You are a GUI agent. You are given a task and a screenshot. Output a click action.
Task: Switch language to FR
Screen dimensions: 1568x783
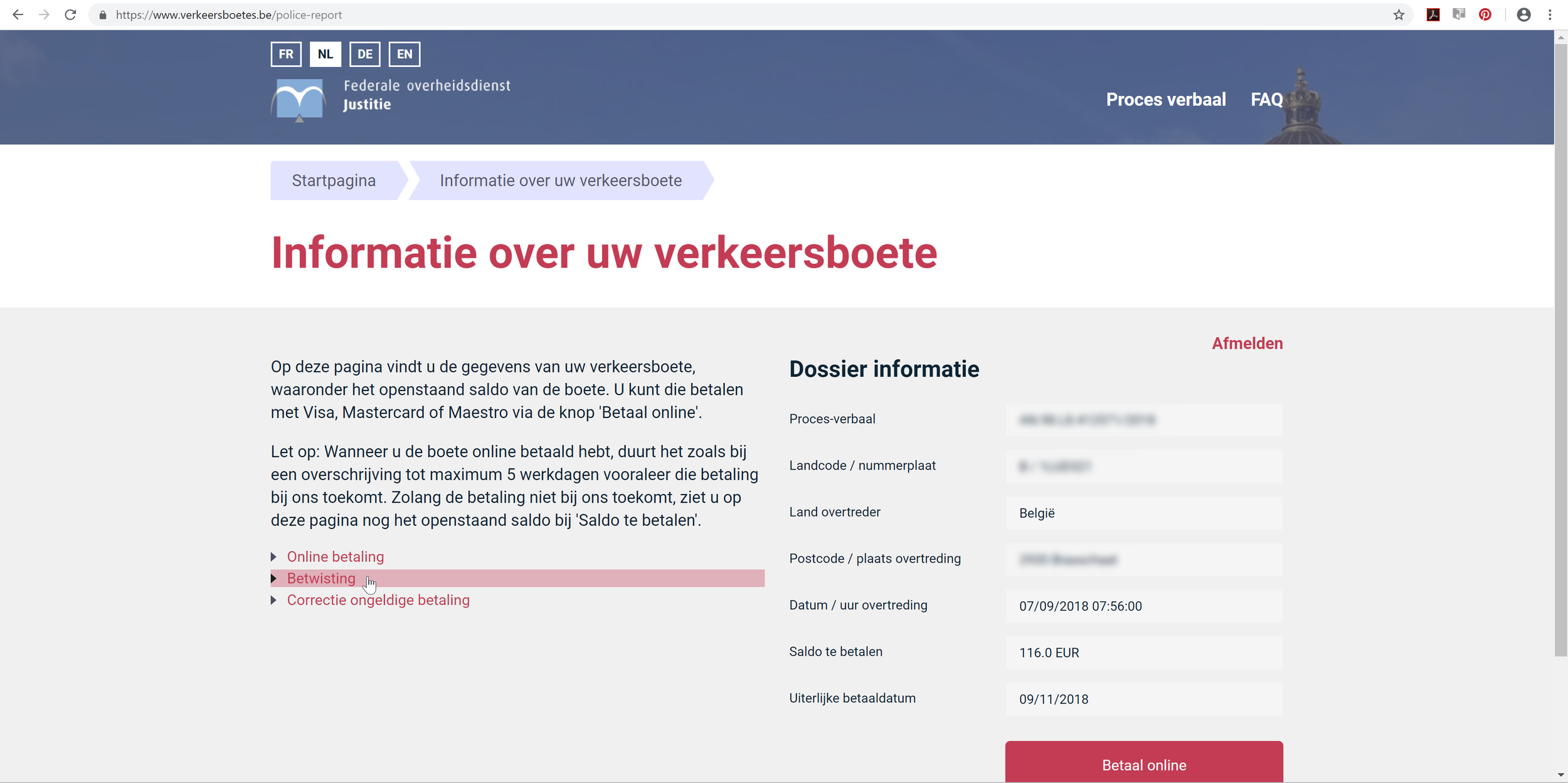point(286,54)
